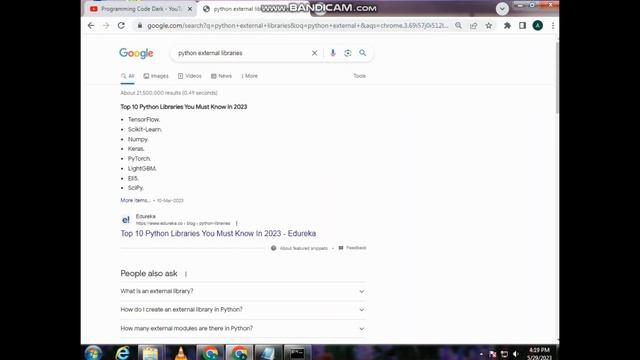640x360 pixels.
Task: Click the 'LightGBM.' list item
Action: (x=142, y=169)
